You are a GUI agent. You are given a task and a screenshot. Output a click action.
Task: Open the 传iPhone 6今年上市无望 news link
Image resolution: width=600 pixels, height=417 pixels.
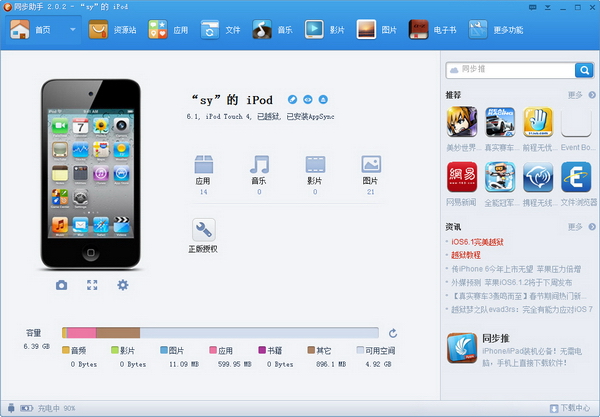tap(516, 269)
